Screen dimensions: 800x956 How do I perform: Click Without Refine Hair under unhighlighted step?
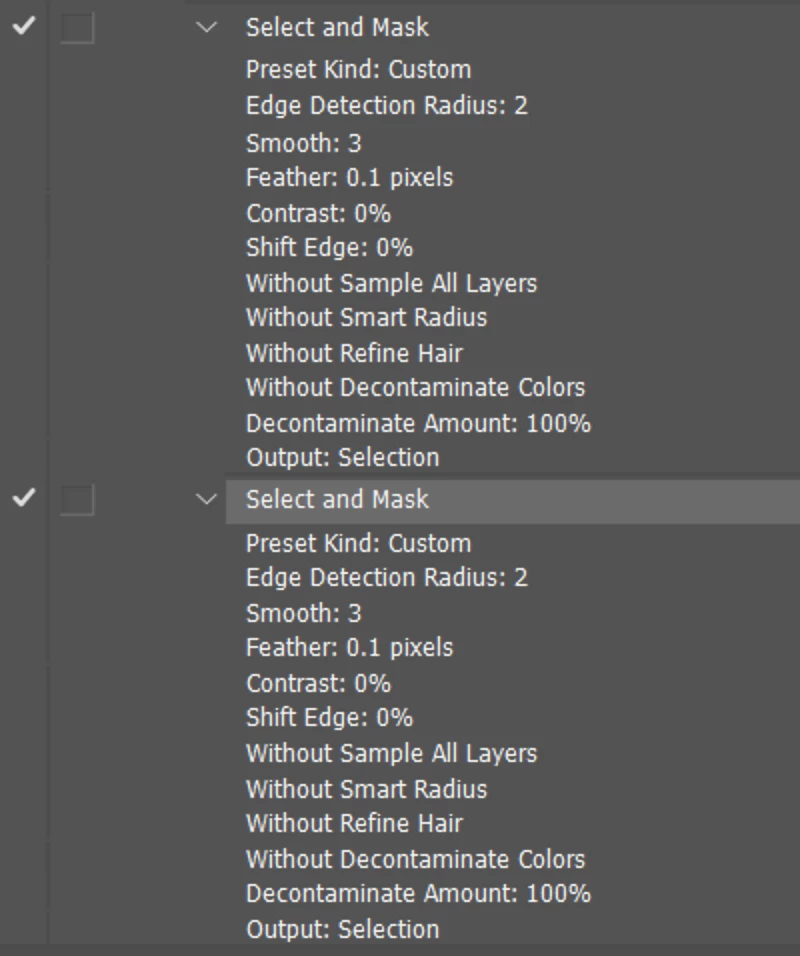coord(354,353)
